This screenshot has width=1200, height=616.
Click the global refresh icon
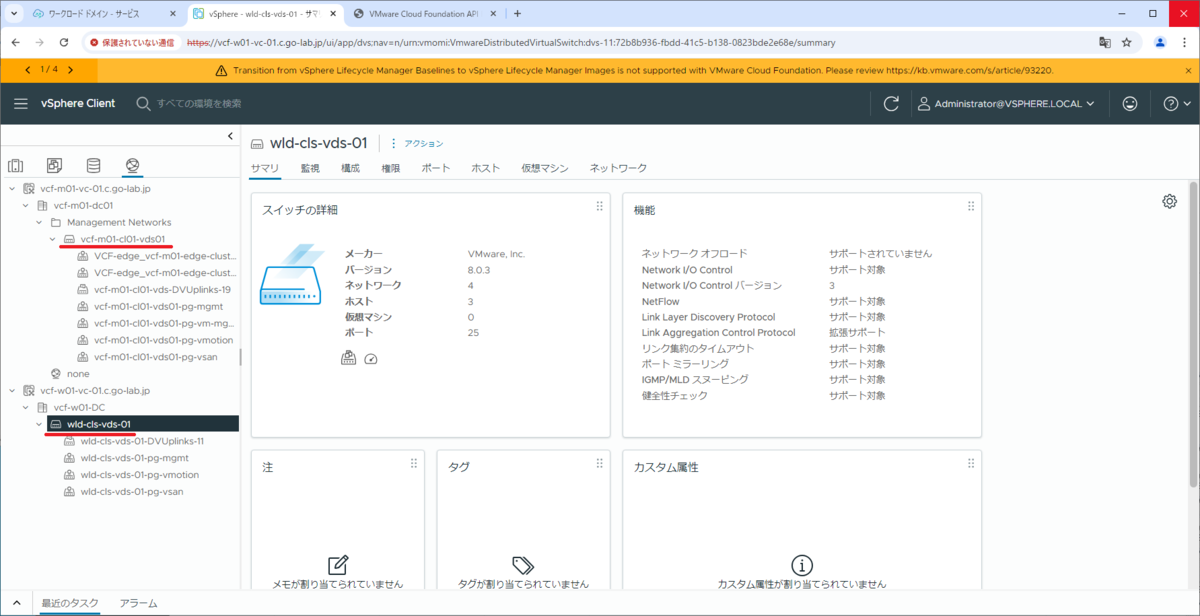891,104
